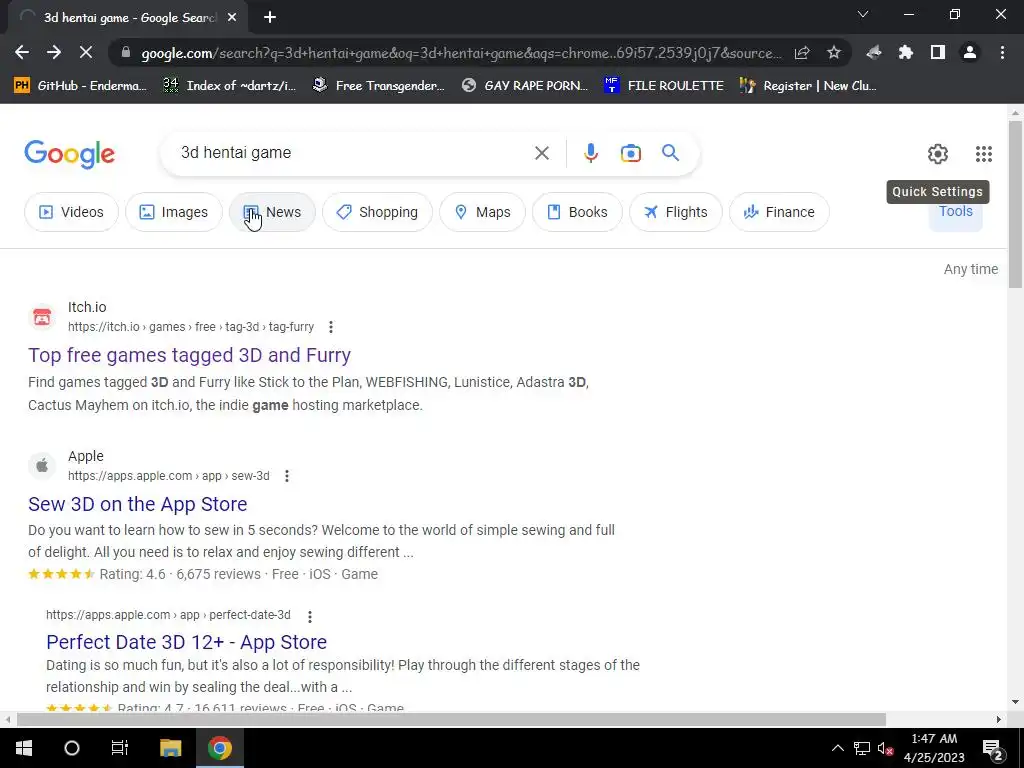Open Google Quick Settings gear
Viewport: 1024px width, 768px height.
pos(938,154)
